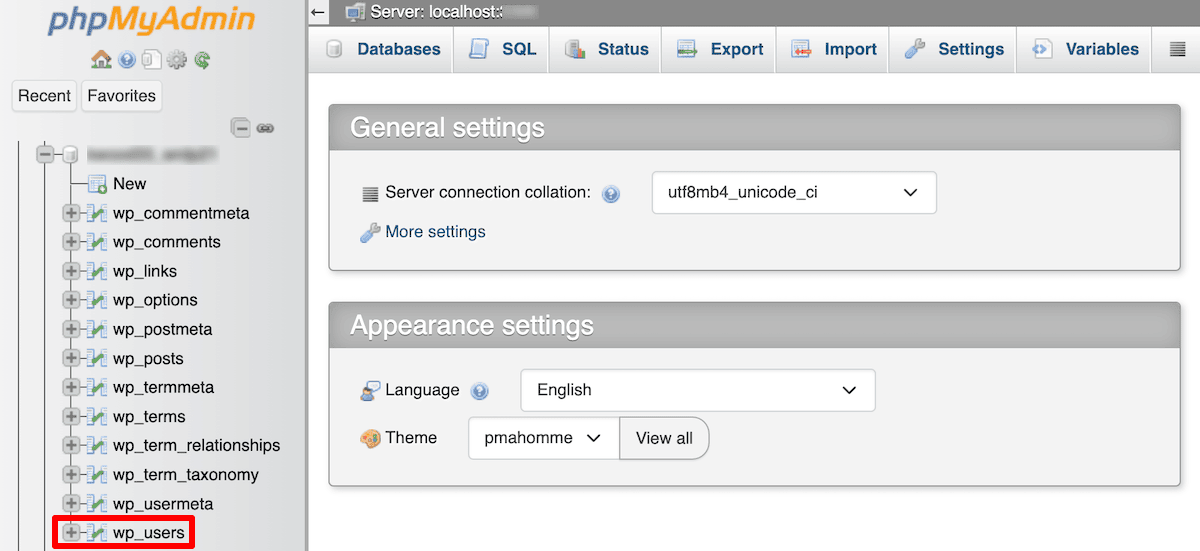
Task: Open the top menu overflow hamburger icon
Action: click(1177, 49)
